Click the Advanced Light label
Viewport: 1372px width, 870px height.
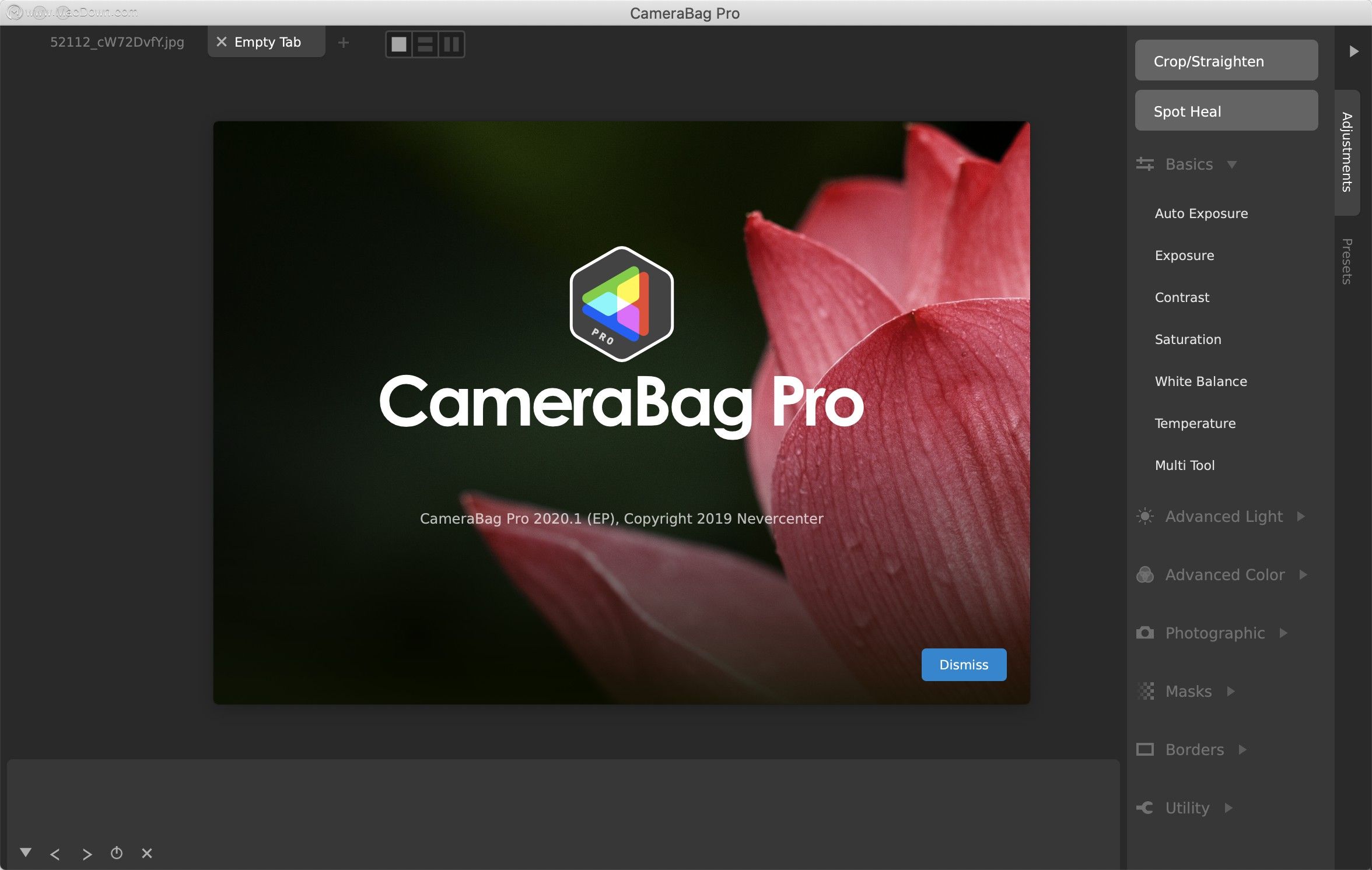[x=1224, y=517]
